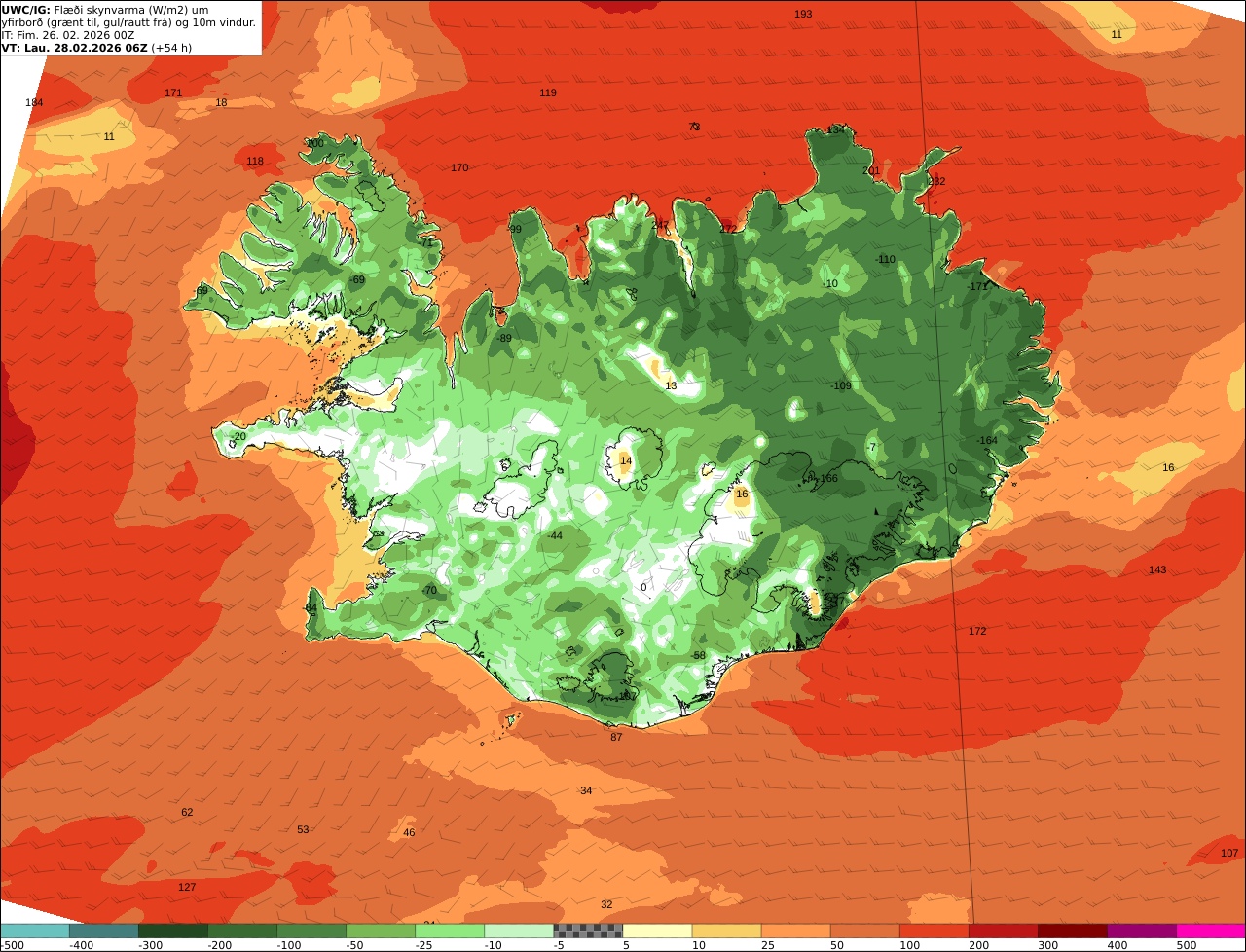This screenshot has width=1246, height=952.
Task: Click the legend swatch between -500 and -400
Action: pos(34,931)
